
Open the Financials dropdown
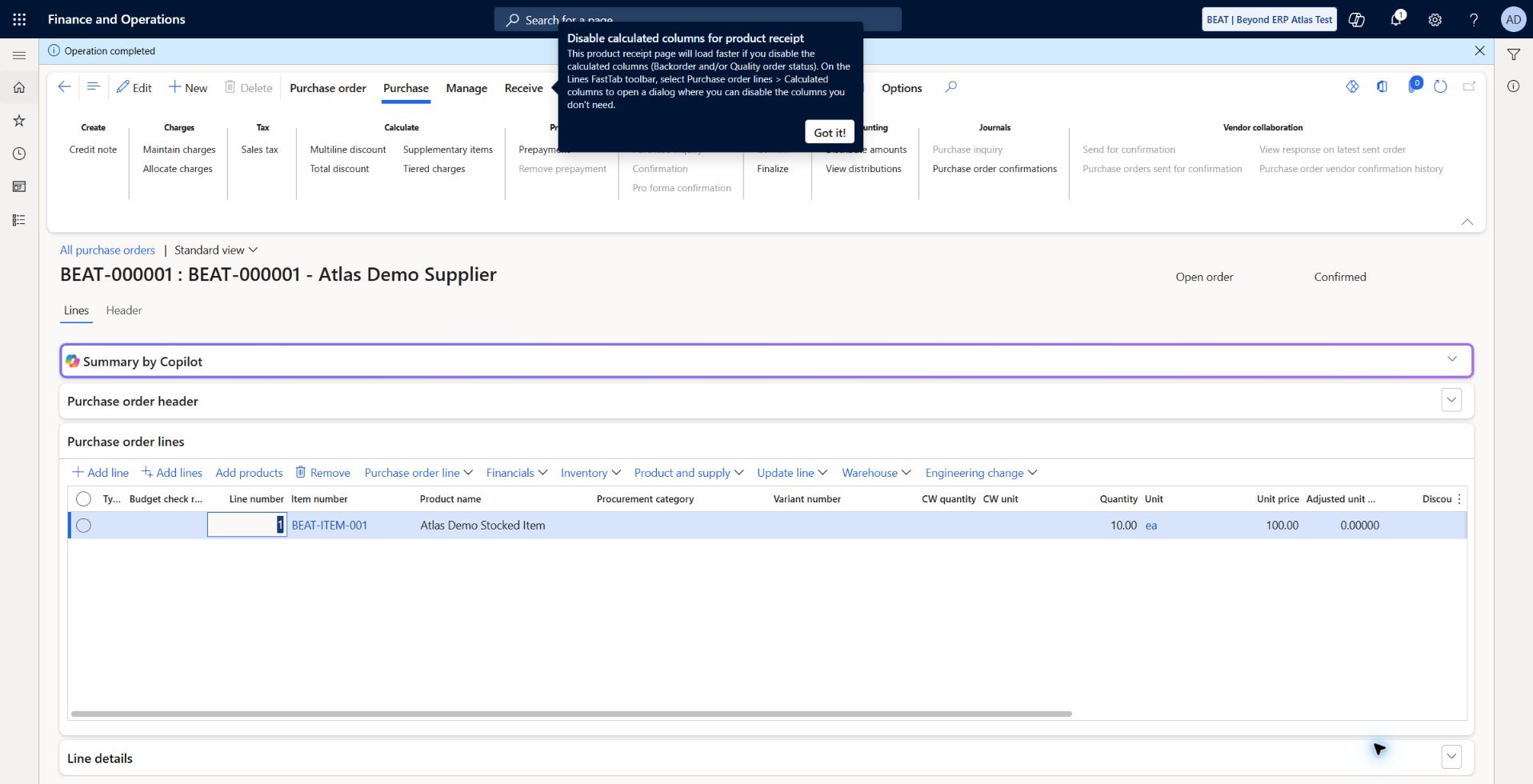(x=517, y=473)
